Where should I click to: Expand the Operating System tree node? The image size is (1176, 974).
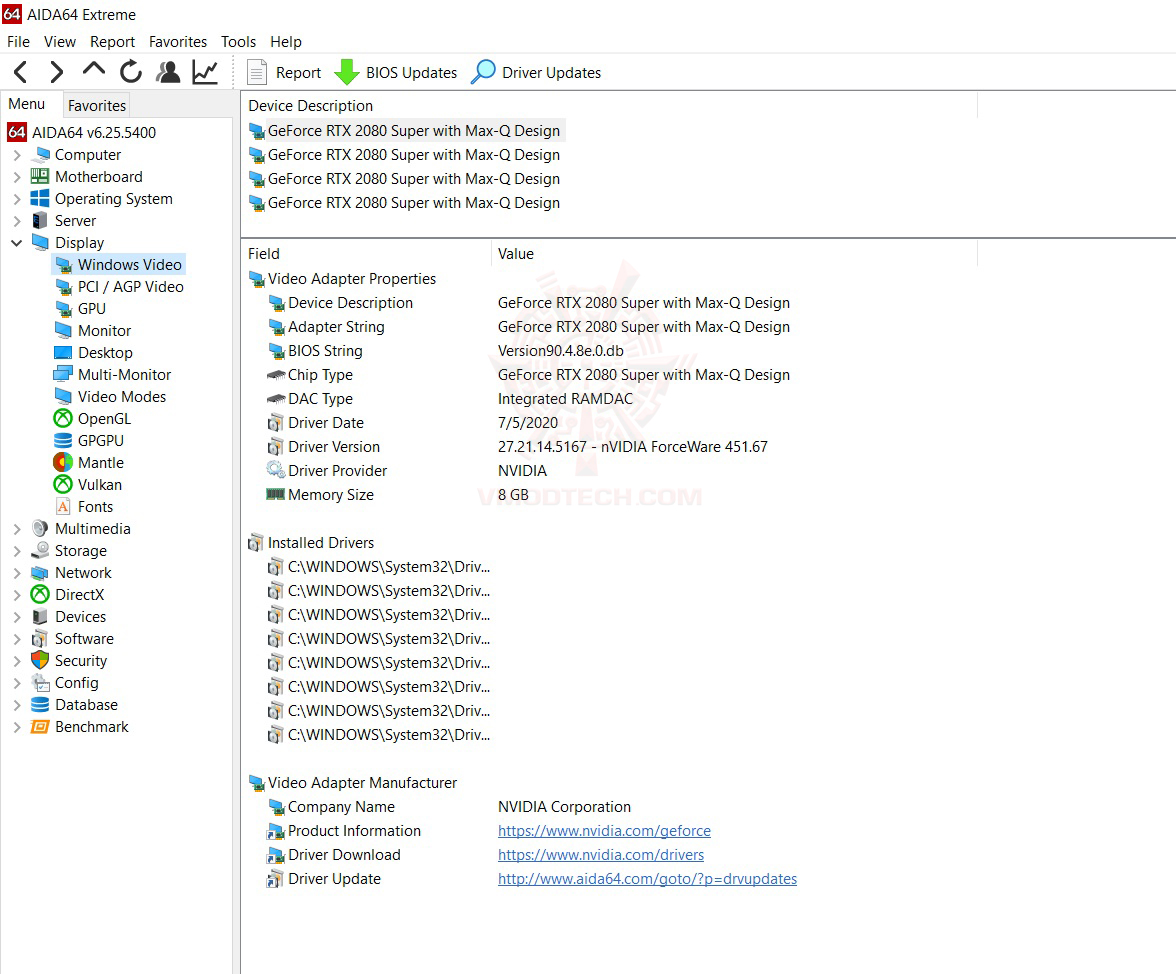click(x=16, y=199)
